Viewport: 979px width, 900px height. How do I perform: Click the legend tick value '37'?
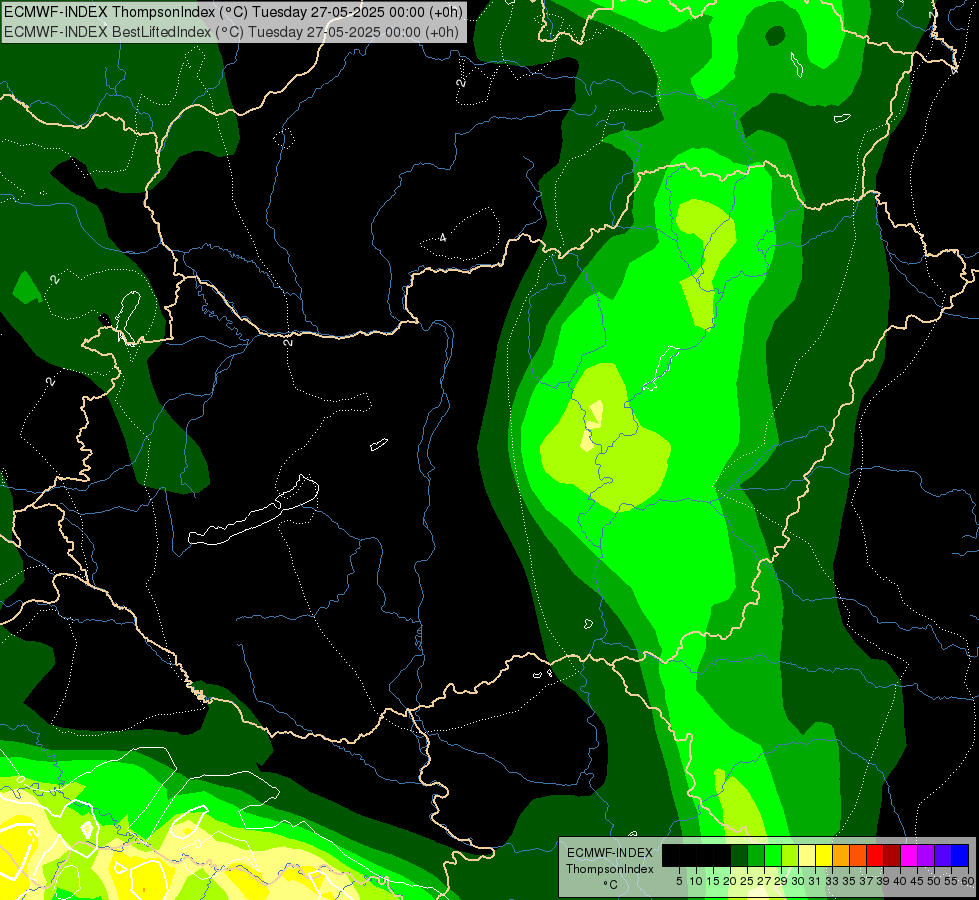[867, 881]
